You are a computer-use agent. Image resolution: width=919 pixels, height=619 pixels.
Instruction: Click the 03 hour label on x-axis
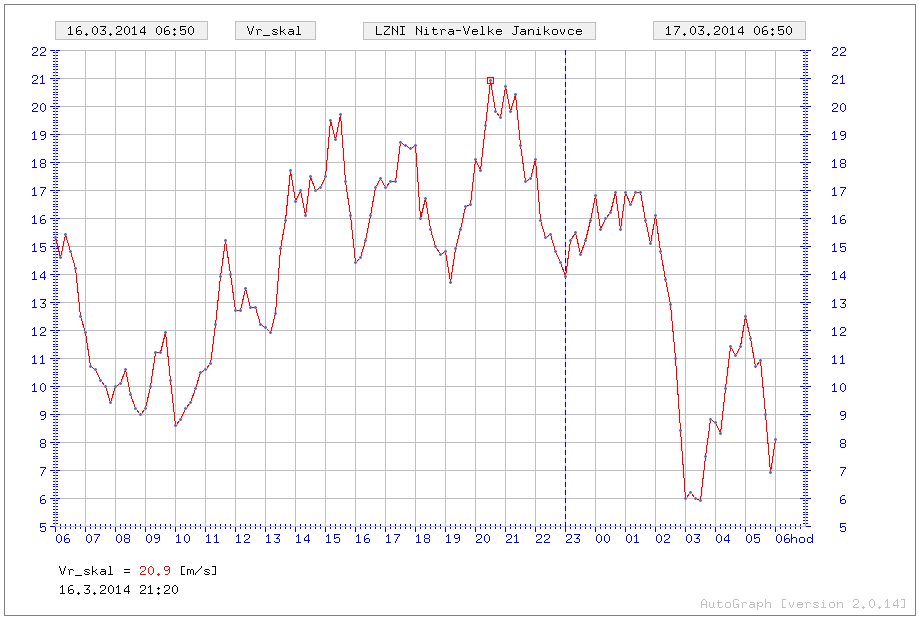(693, 539)
